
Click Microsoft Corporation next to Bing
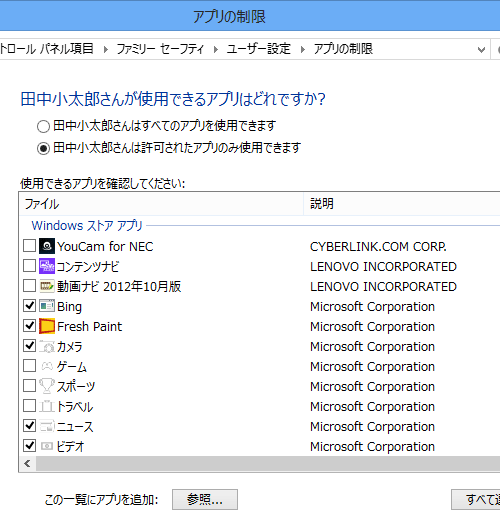click(372, 307)
